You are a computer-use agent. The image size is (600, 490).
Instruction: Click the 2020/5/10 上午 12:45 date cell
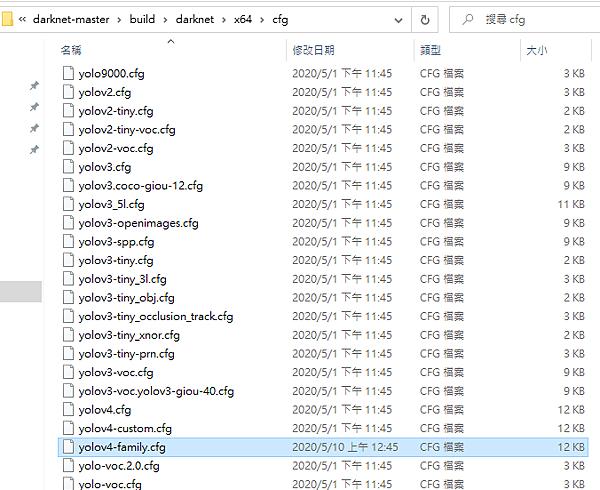point(345,447)
